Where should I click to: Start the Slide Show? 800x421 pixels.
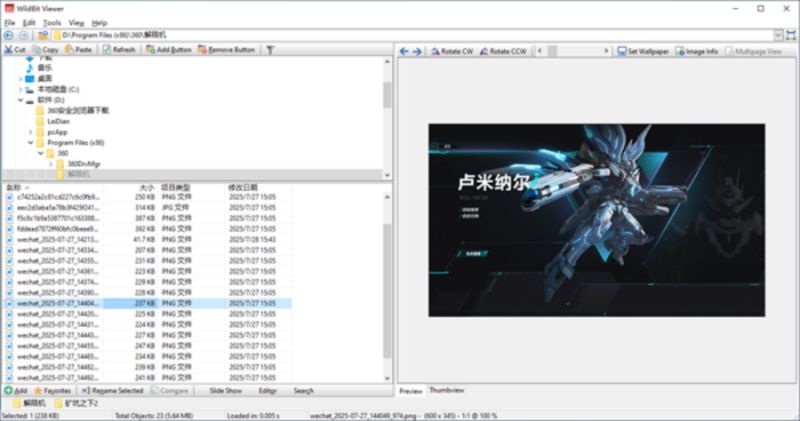point(226,390)
